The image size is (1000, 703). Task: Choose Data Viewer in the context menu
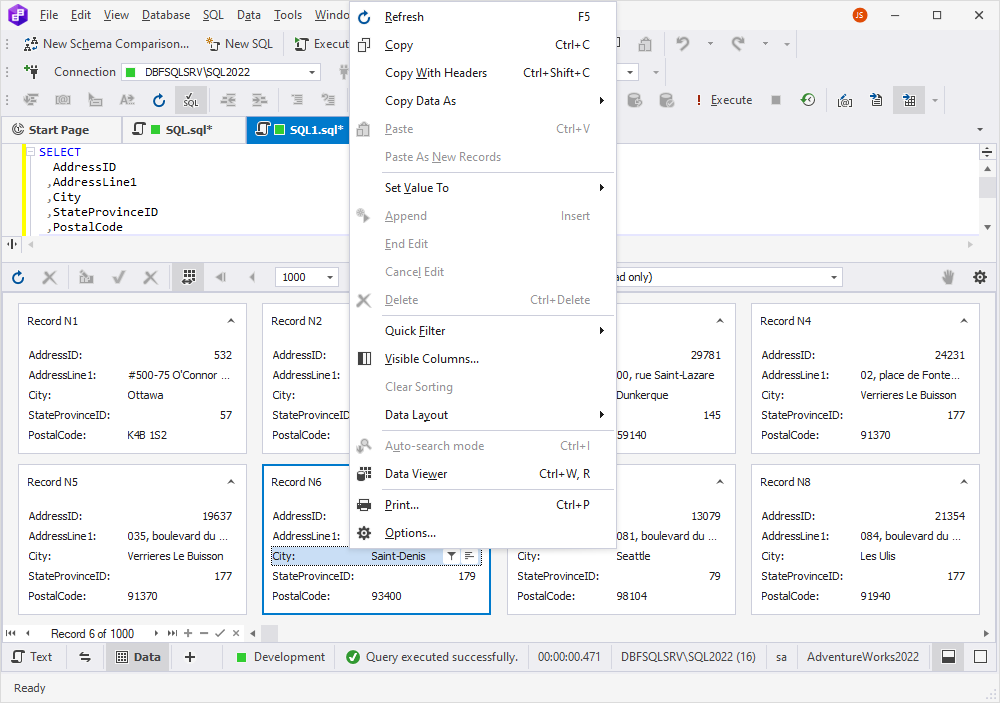click(483, 474)
